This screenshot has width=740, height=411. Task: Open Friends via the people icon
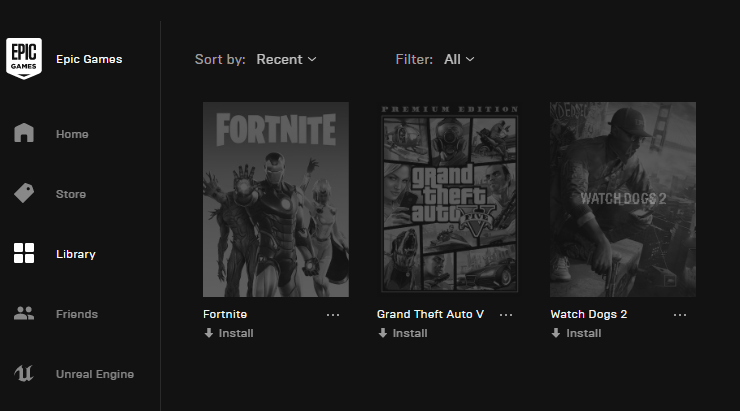pos(24,313)
